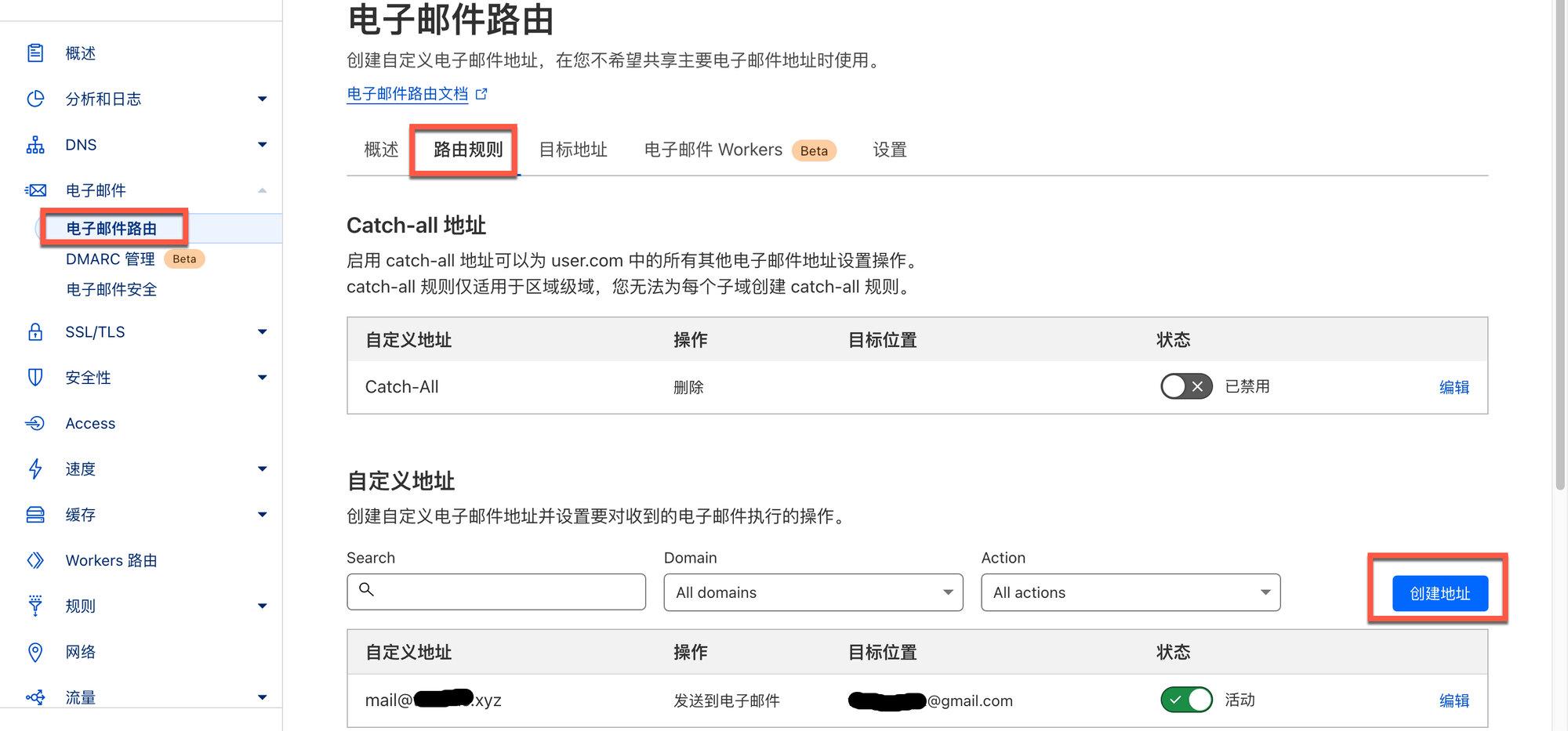Expand the 缓存 sidebar section arrow
The width and height of the screenshot is (1568, 731).
[263, 515]
